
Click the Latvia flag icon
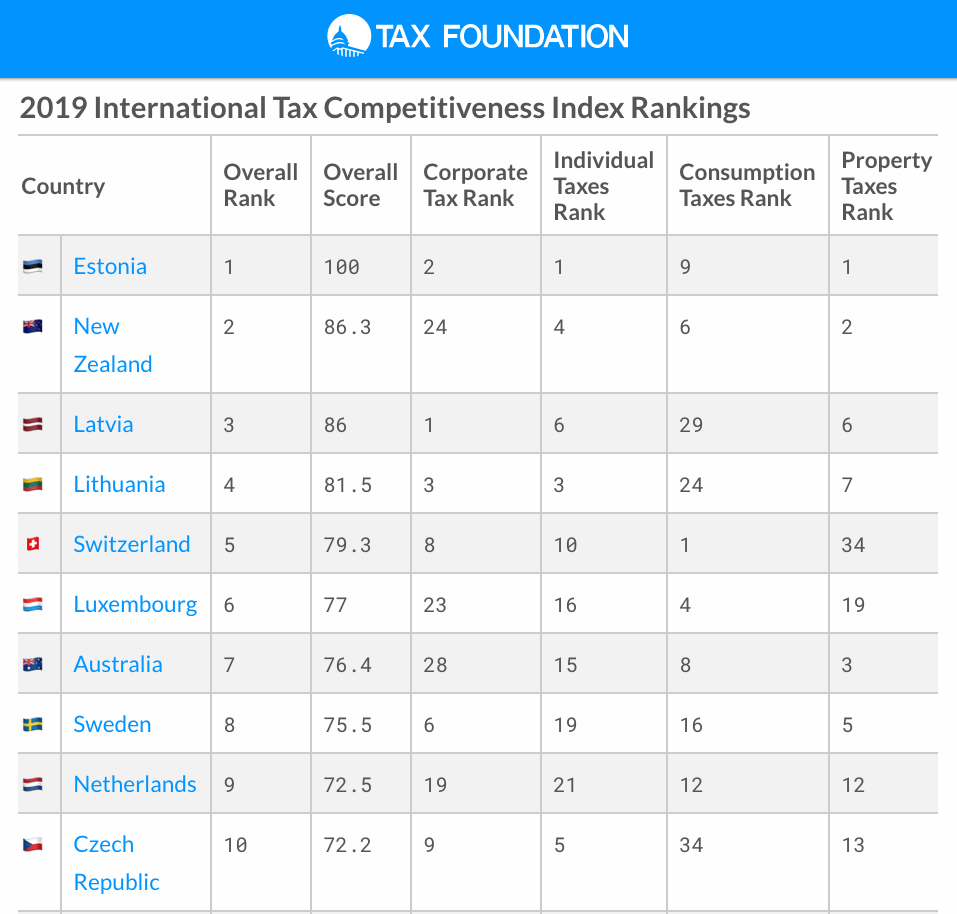(x=33, y=424)
